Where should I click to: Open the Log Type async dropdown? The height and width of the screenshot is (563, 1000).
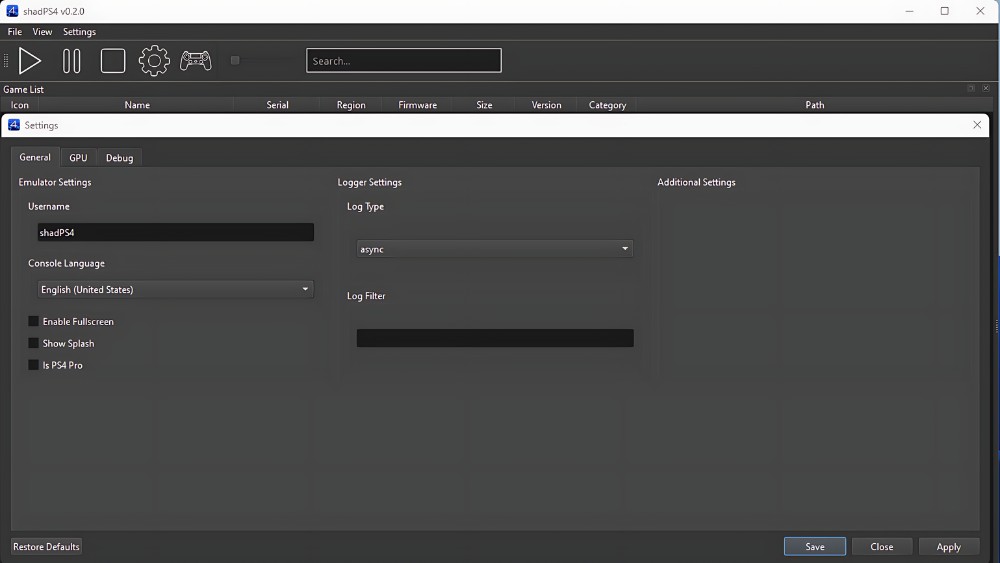[494, 249]
